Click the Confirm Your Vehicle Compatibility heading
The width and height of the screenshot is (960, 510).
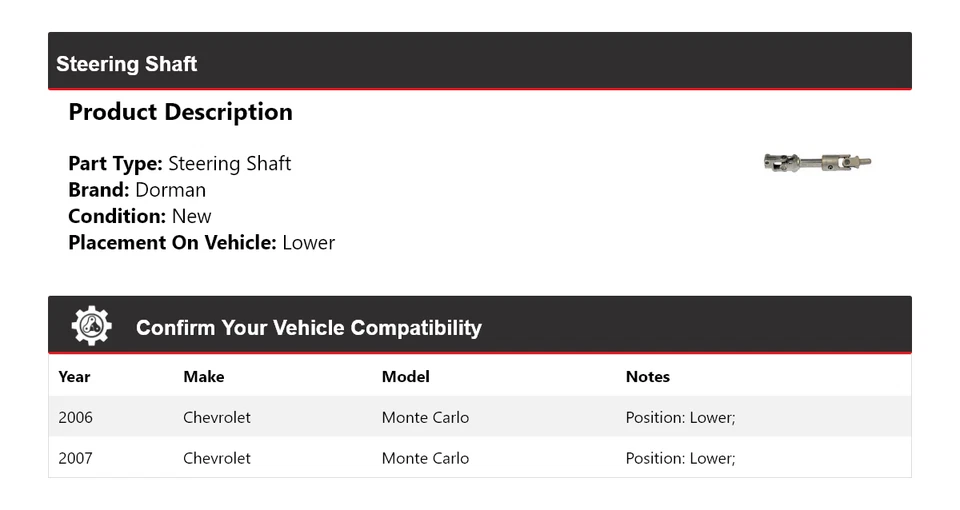(308, 328)
